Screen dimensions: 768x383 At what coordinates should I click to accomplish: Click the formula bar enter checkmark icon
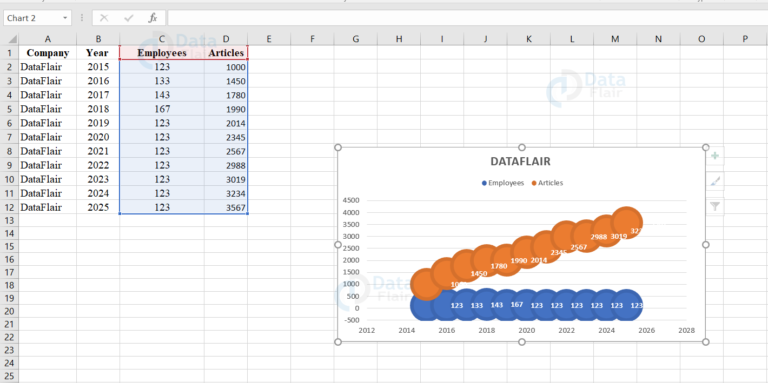tap(129, 18)
